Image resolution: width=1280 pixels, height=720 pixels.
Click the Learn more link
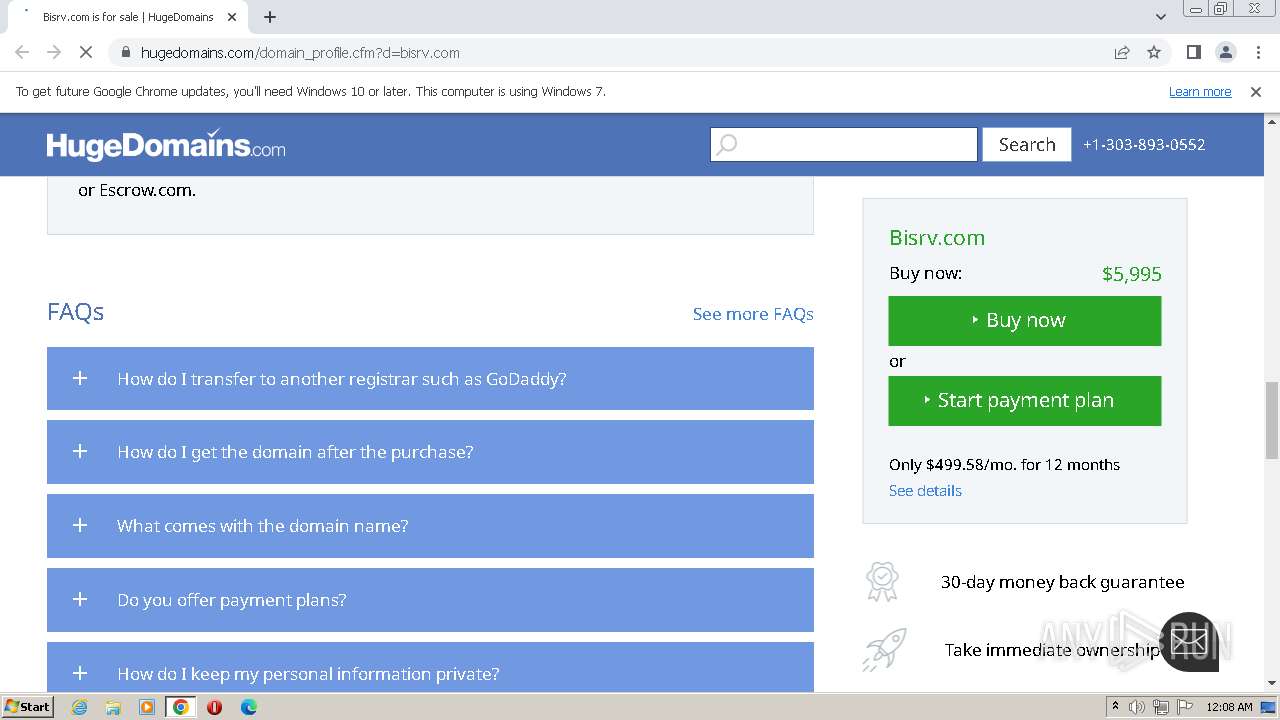(x=1200, y=91)
